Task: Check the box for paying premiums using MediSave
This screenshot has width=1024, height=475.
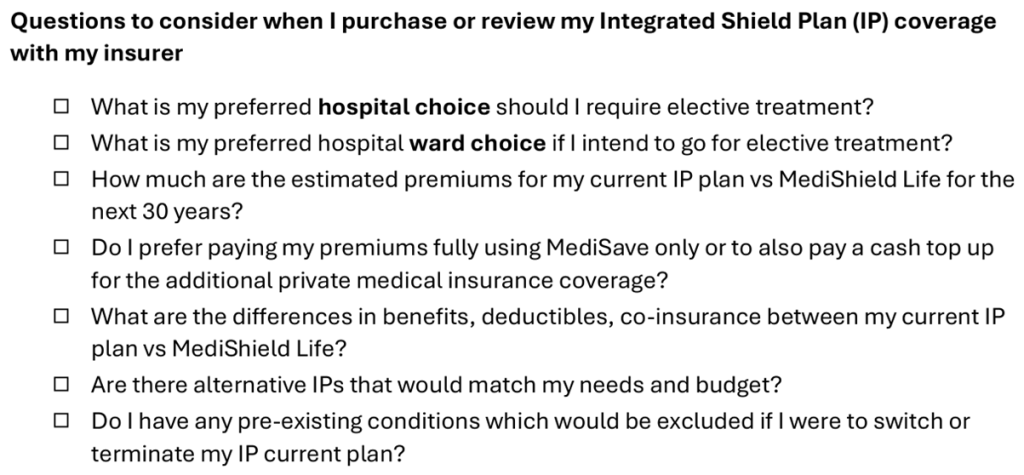Action: pyautogui.click(x=61, y=247)
